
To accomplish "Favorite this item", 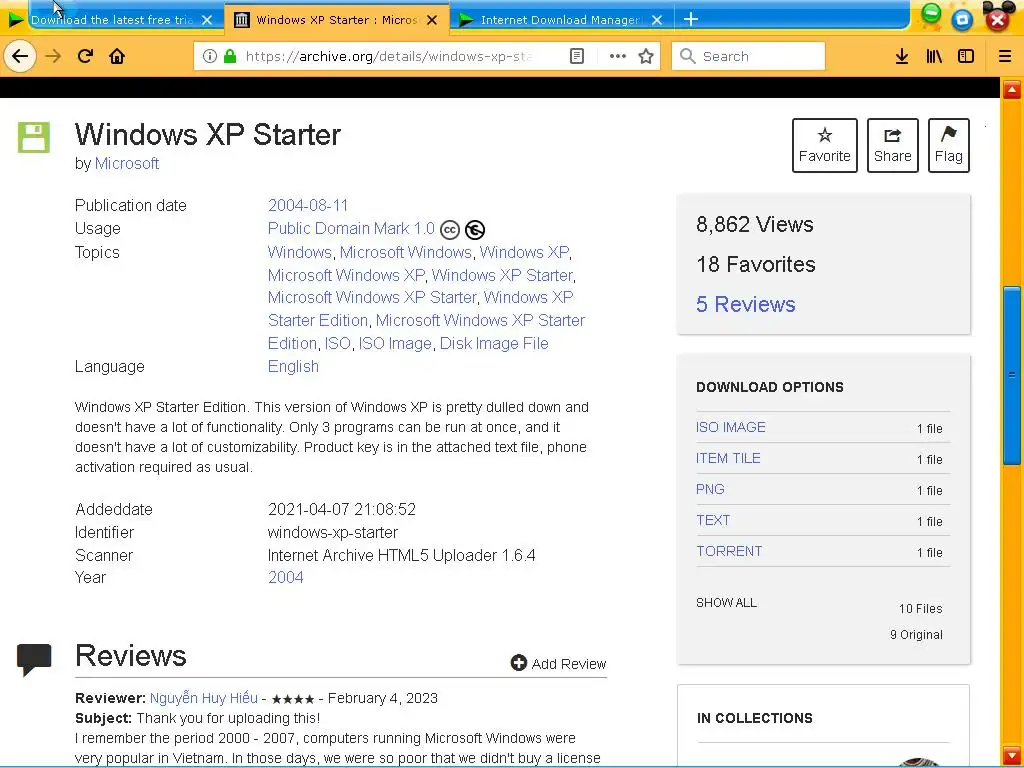I will pos(824,145).
